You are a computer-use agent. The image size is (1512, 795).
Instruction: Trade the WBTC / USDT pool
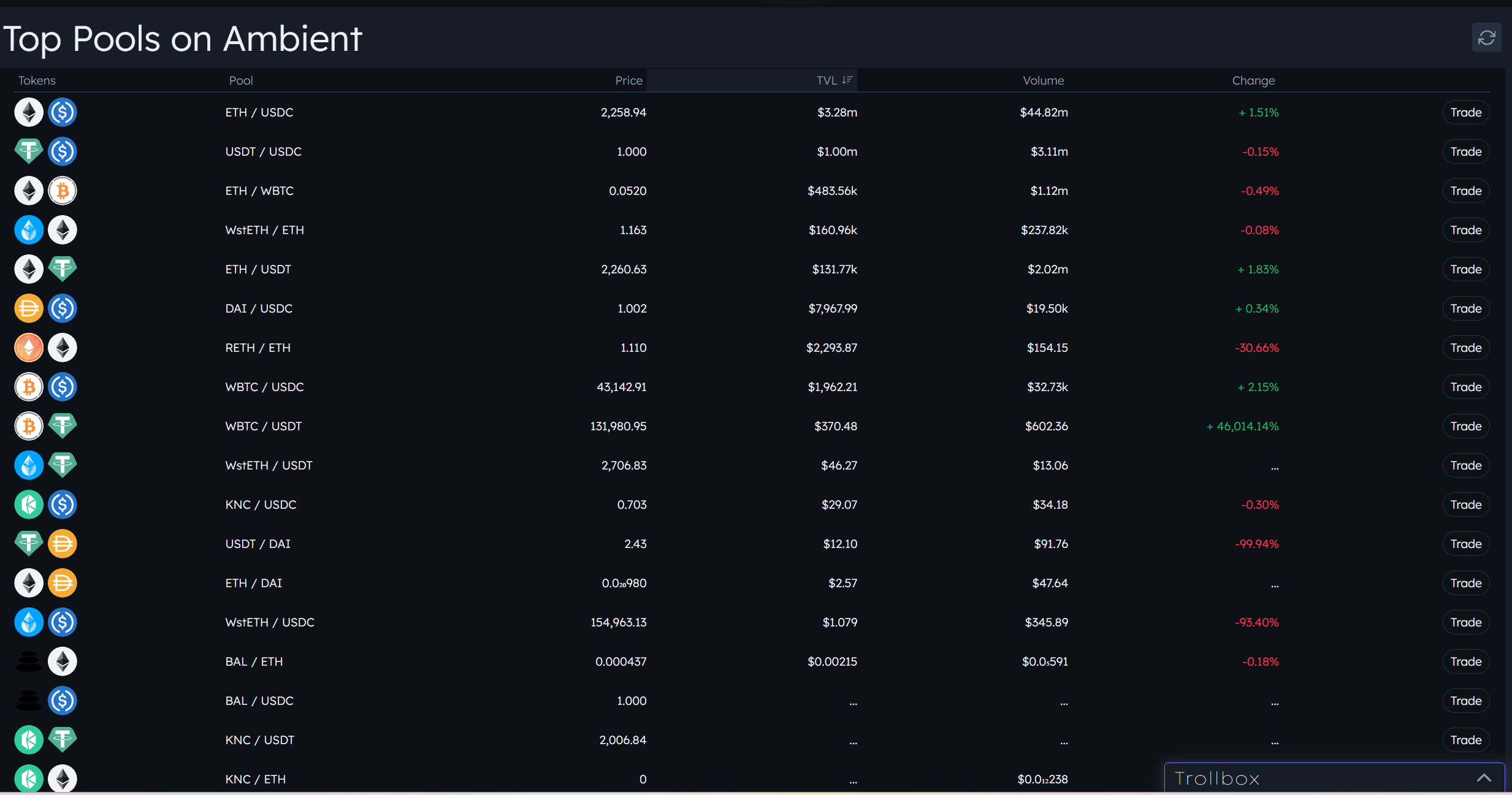point(1465,426)
